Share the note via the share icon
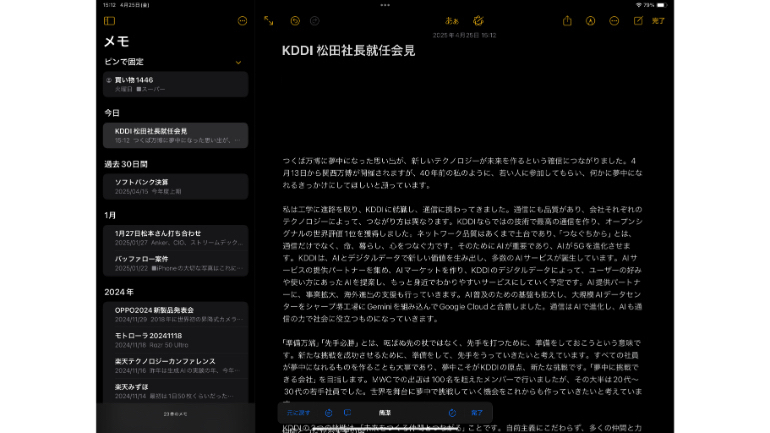 point(567,21)
